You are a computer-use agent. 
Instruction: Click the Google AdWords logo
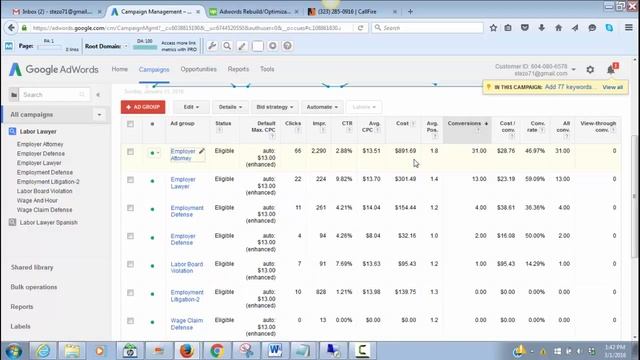(54, 69)
